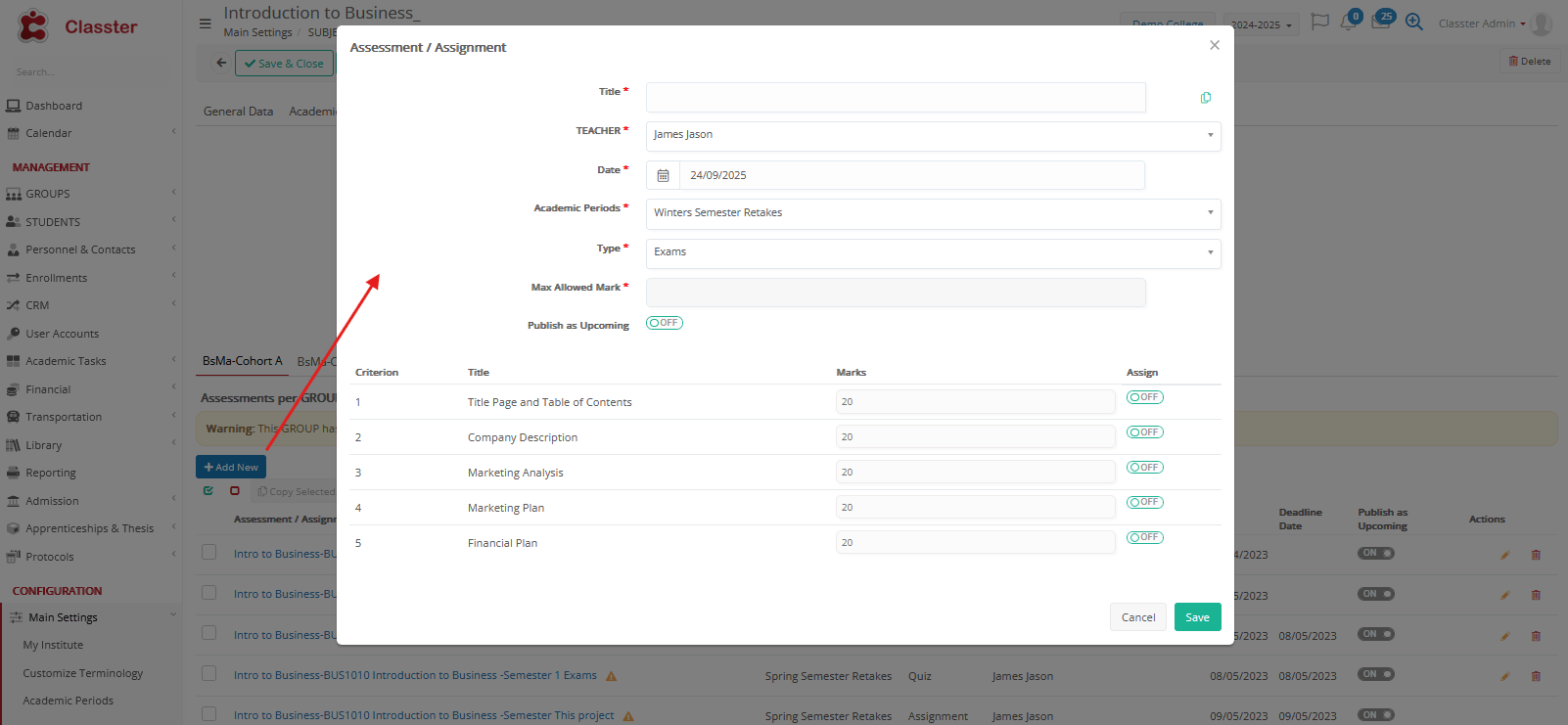Close the Assessment dialog with X

(x=1214, y=45)
